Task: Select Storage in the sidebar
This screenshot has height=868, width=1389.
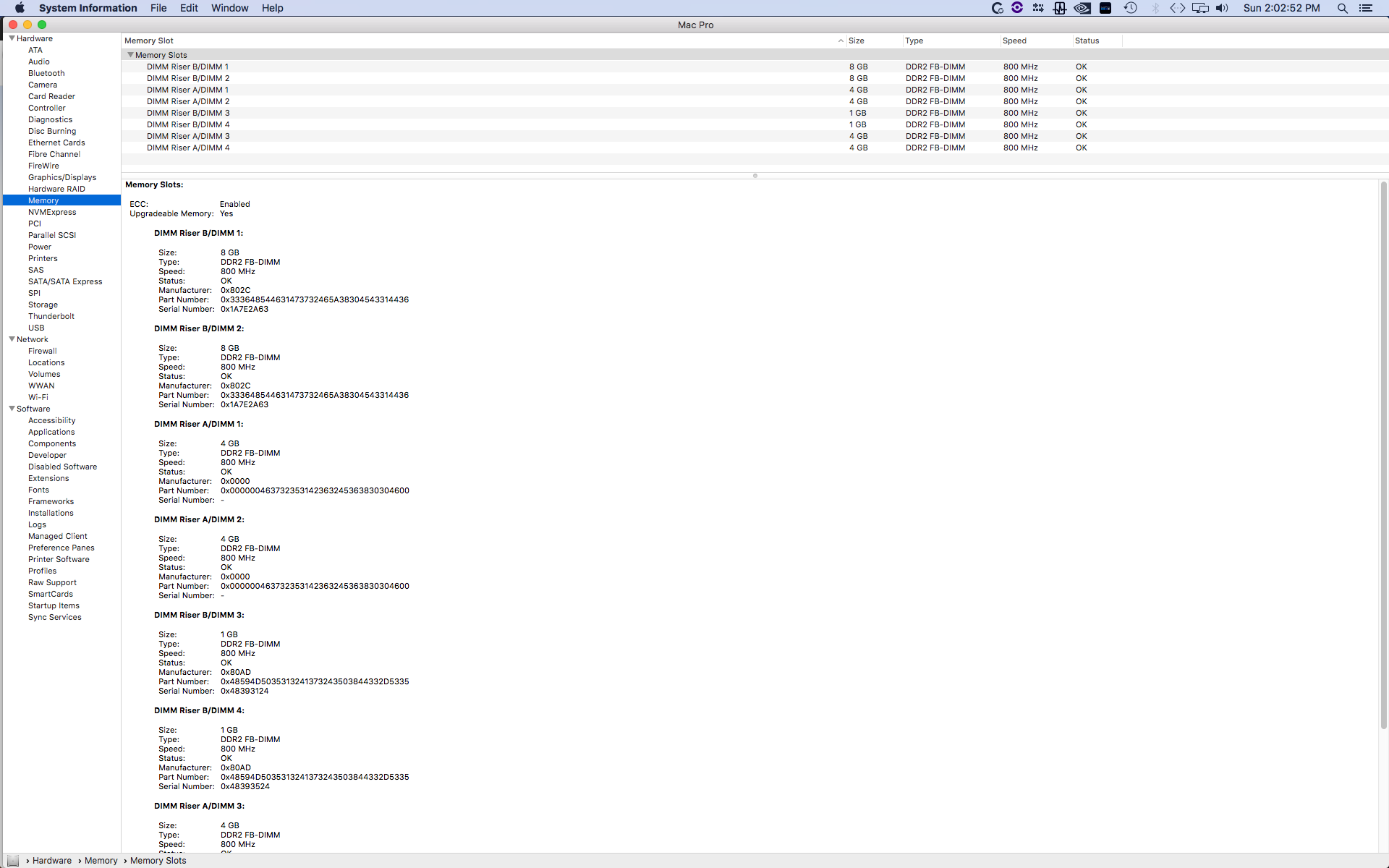Action: point(43,305)
